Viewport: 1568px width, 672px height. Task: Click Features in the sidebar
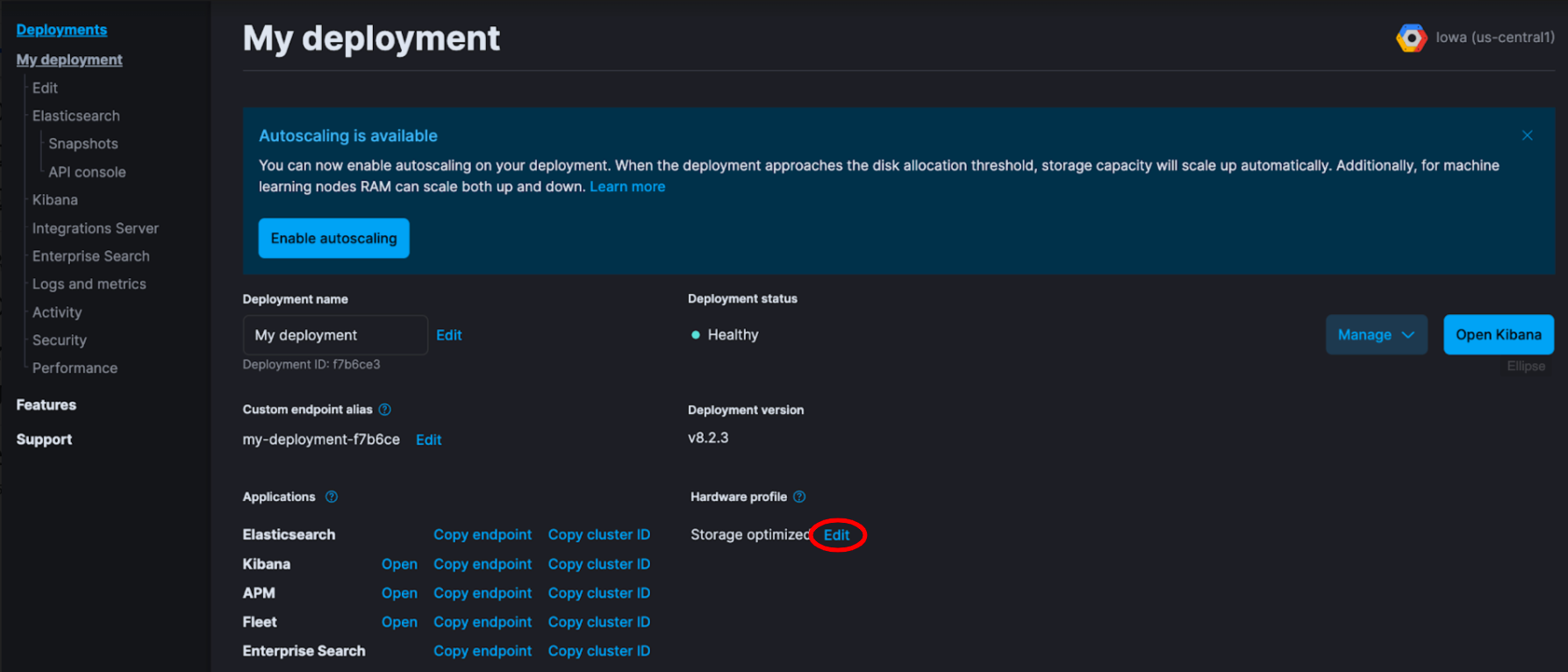click(47, 405)
